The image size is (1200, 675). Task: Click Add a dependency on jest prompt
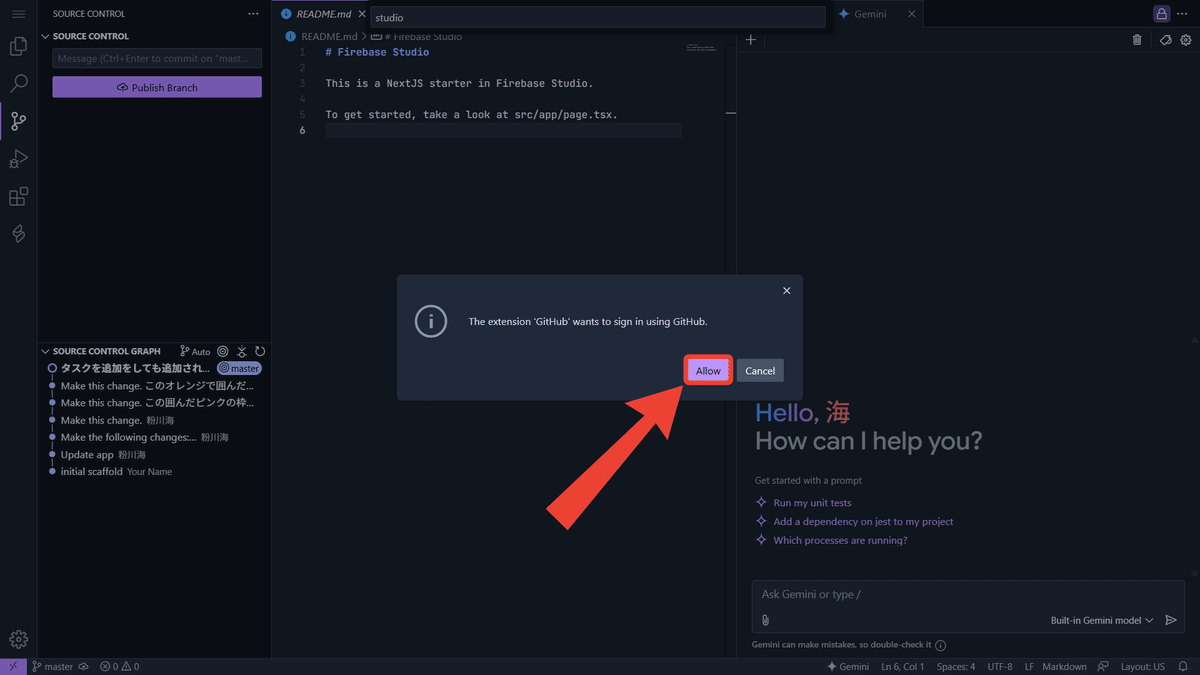863,521
